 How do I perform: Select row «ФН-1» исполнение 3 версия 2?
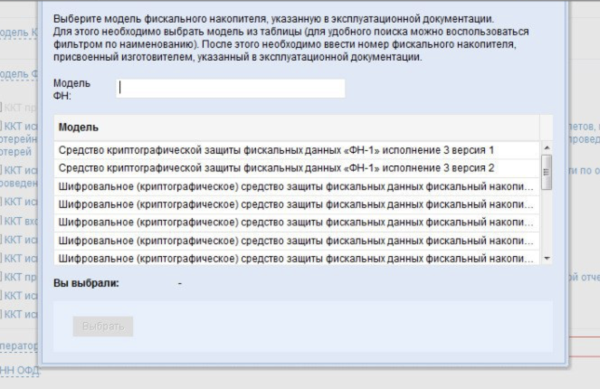click(x=297, y=168)
